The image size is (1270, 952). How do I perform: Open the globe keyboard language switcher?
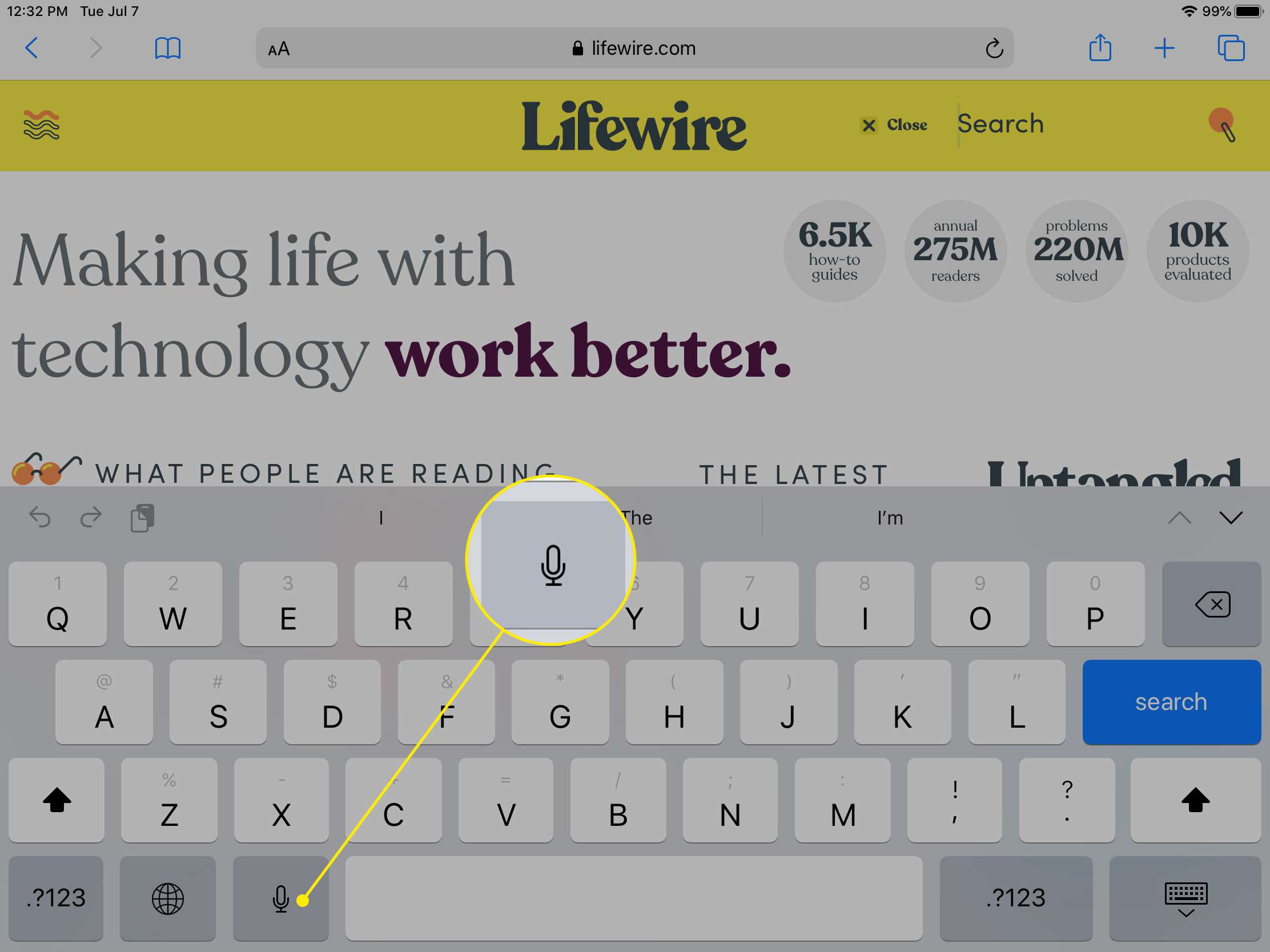click(x=167, y=897)
